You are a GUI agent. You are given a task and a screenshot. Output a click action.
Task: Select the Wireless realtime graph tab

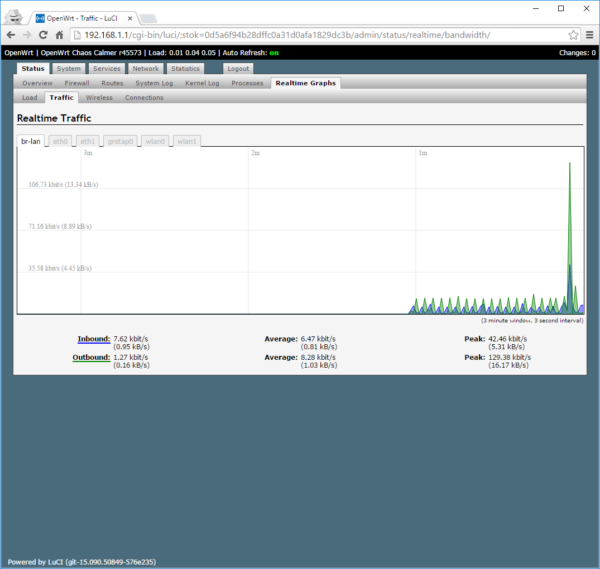[99, 98]
